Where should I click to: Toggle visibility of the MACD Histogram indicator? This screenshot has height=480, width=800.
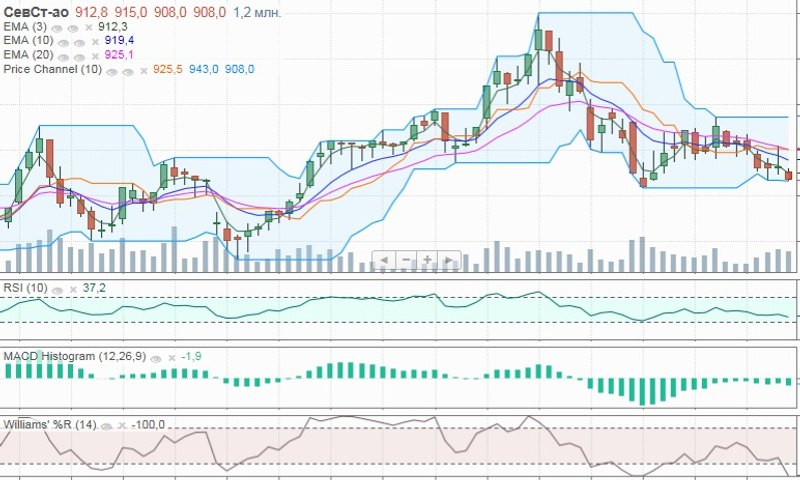[x=156, y=359]
